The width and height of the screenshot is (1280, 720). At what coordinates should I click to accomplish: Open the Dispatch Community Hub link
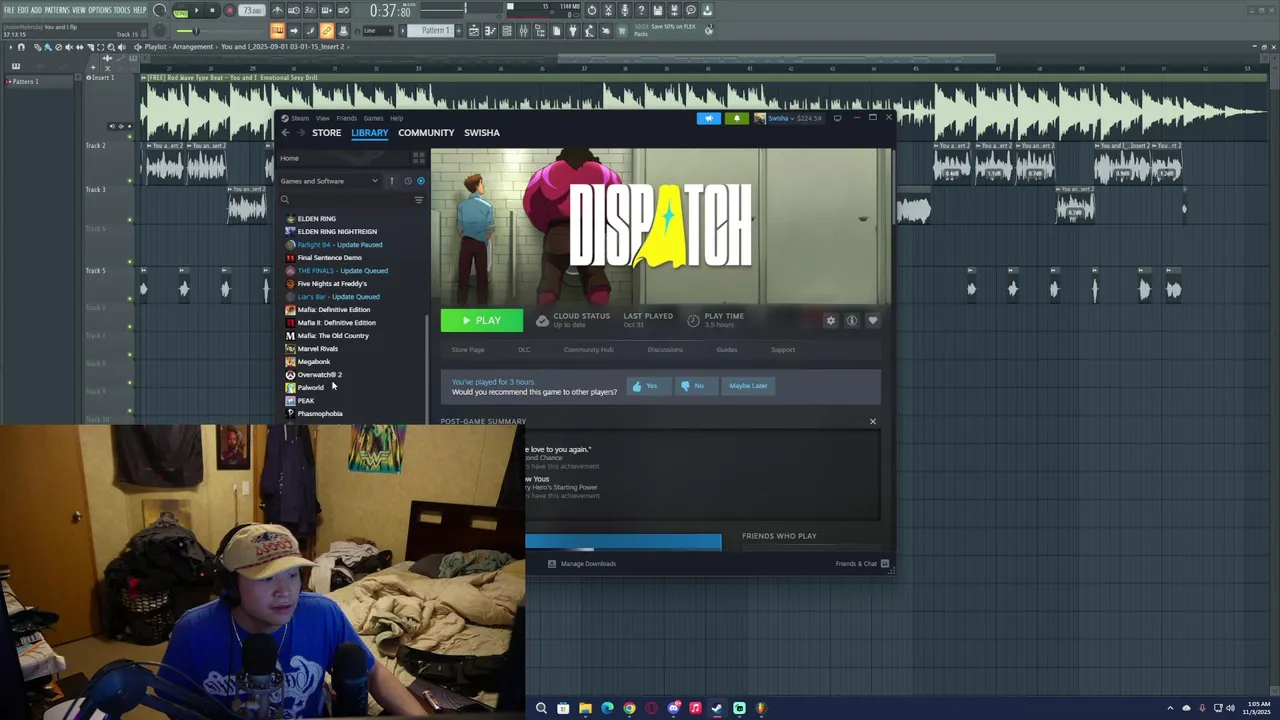tap(588, 350)
